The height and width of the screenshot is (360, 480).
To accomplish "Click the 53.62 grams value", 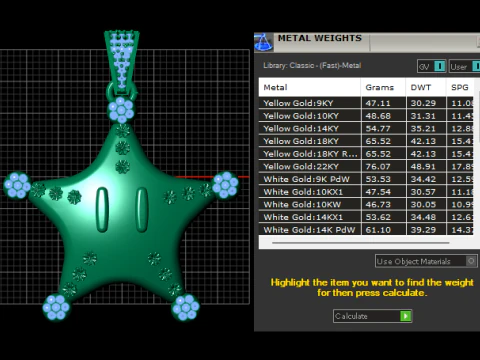I will point(378,217).
